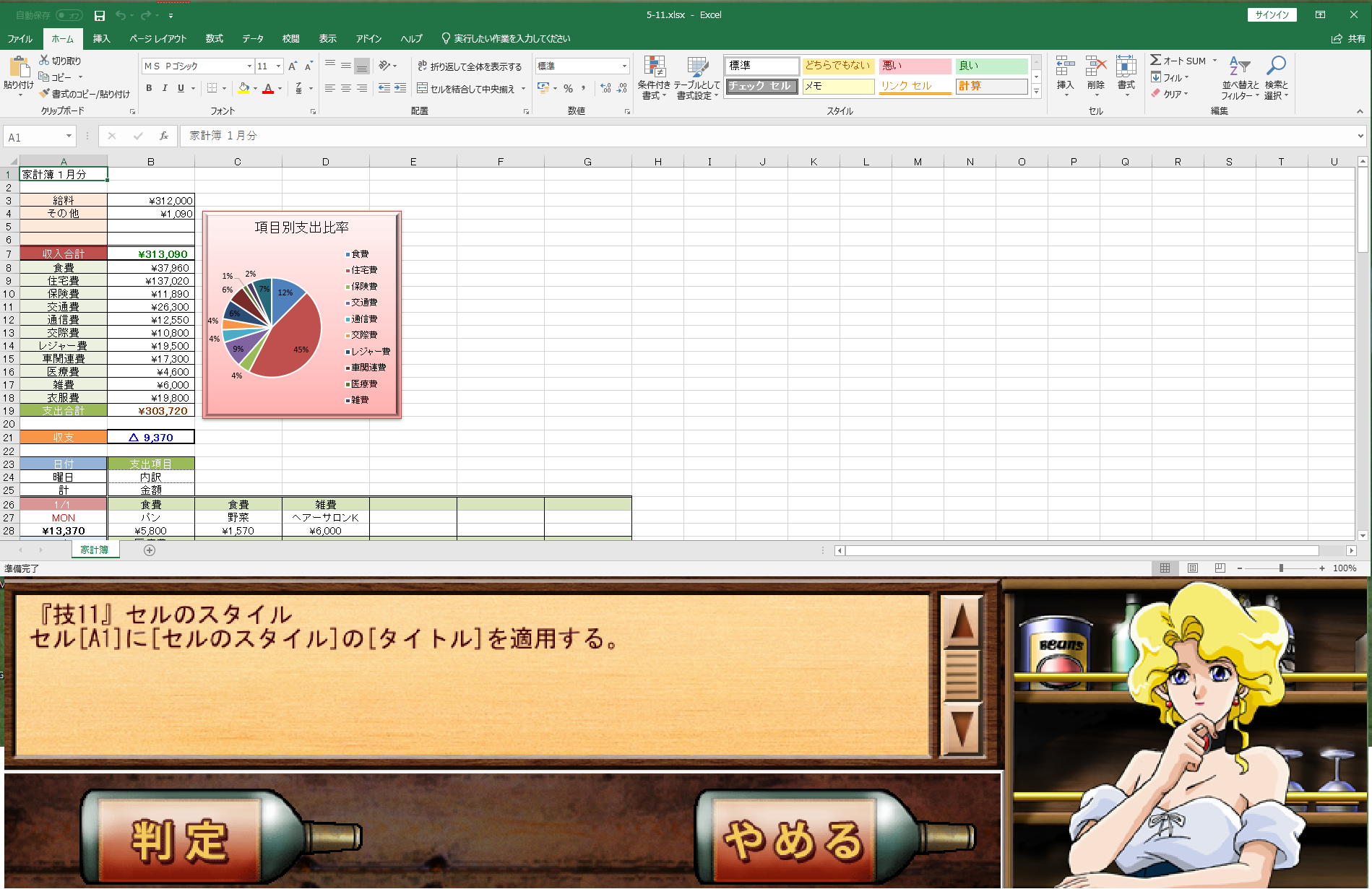Toggle Wrap Text option

[470, 66]
